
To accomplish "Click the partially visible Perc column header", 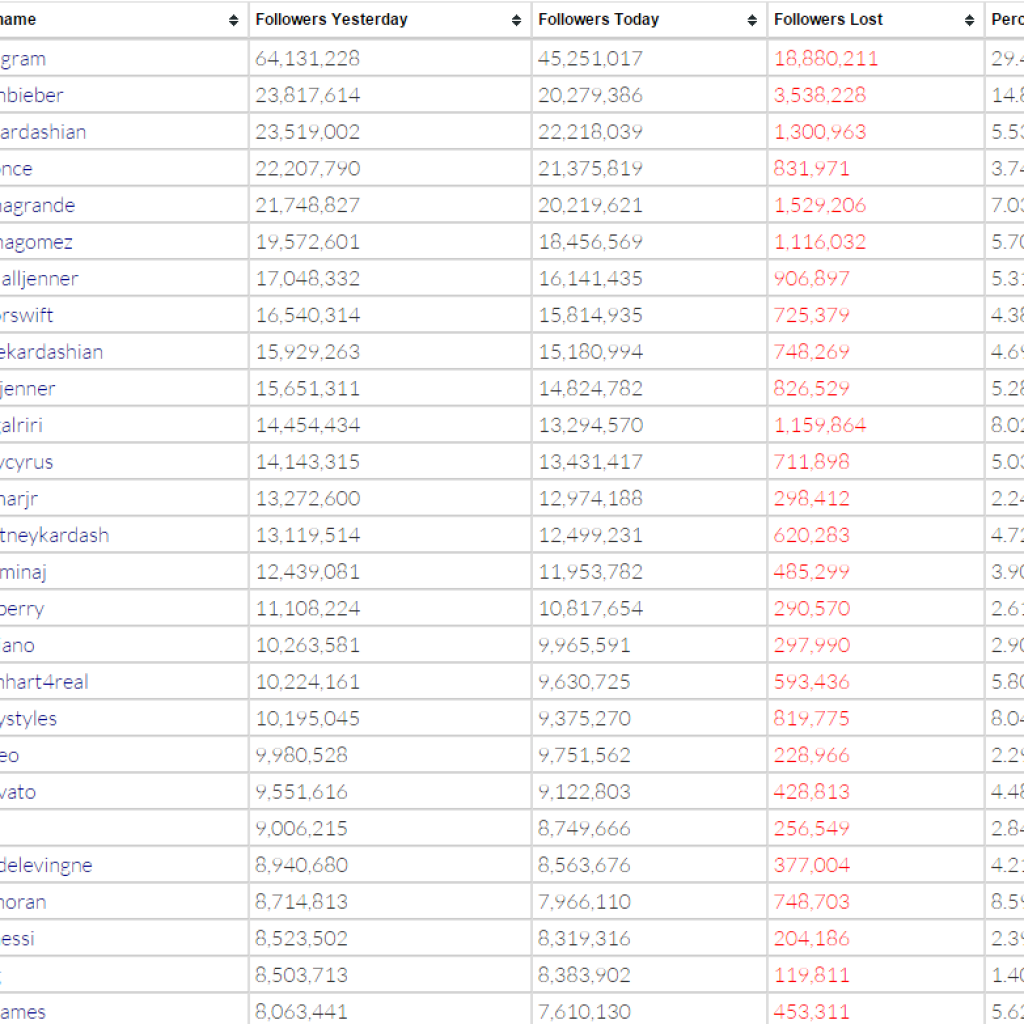I will (x=1007, y=20).
